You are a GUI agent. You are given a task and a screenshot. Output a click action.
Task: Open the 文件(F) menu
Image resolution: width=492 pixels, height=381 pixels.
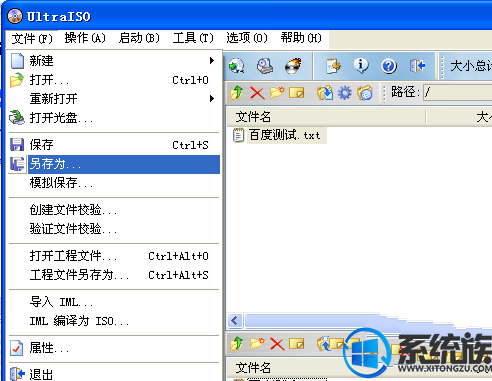(32, 38)
